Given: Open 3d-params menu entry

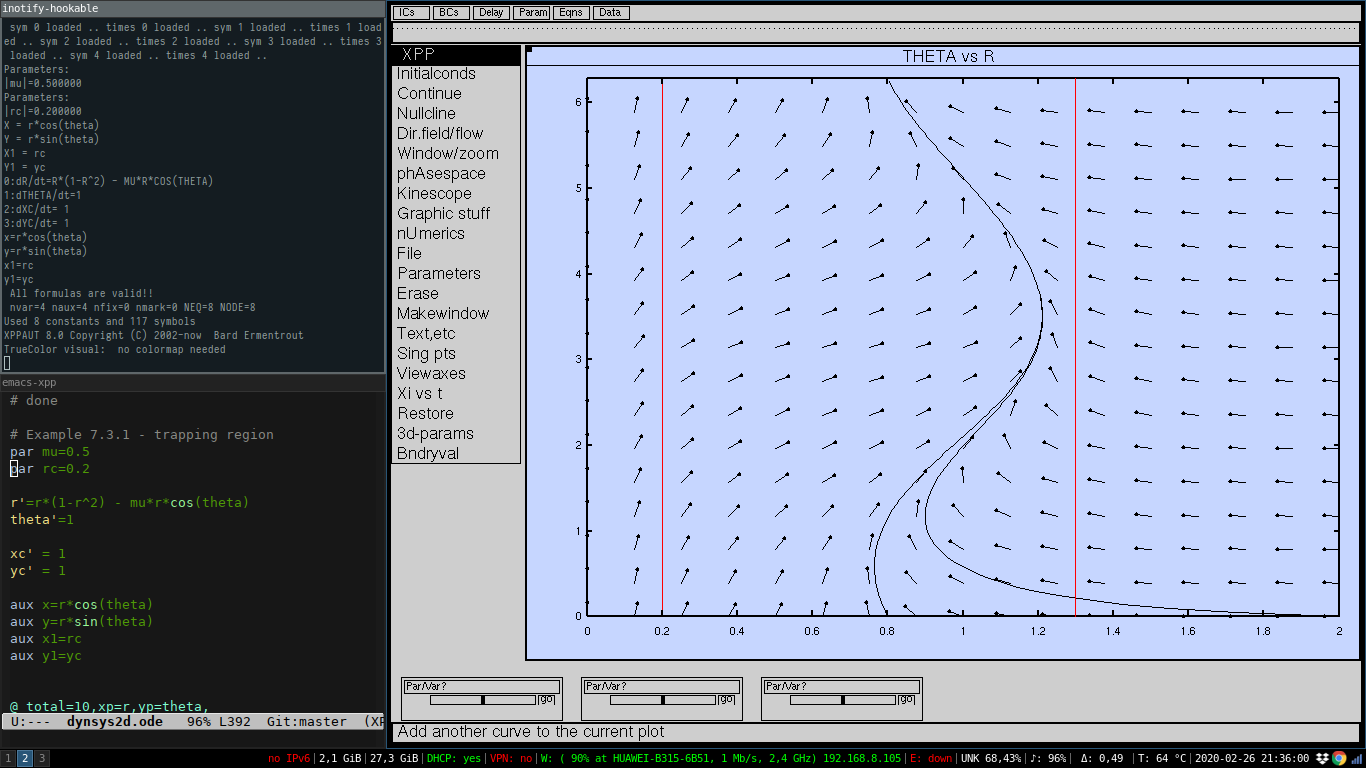Looking at the screenshot, I should point(456,434).
